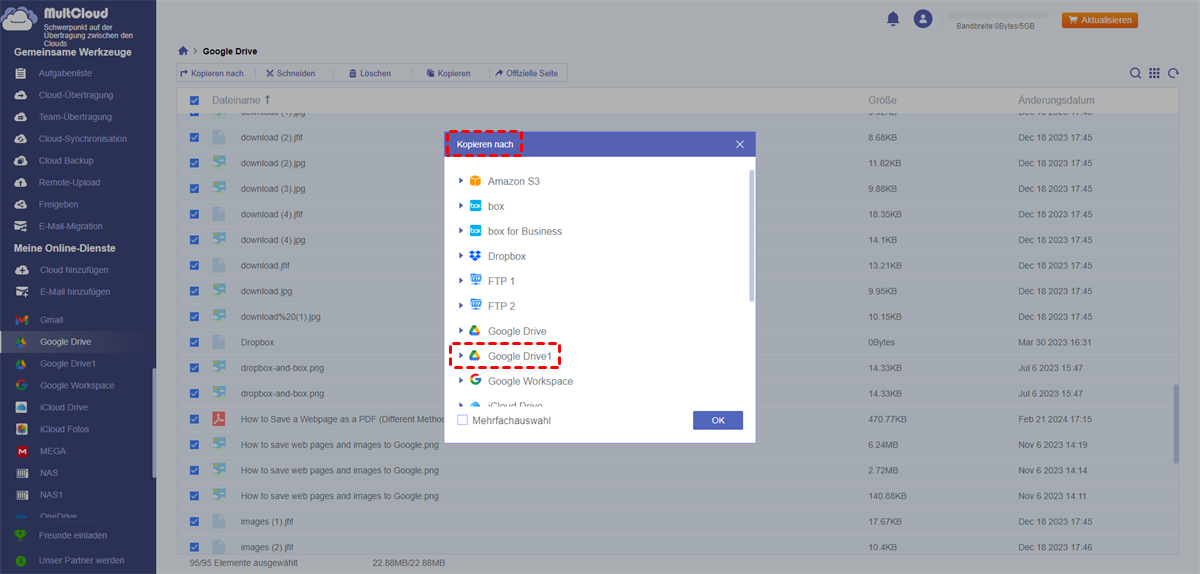The width and height of the screenshot is (1200, 574).
Task: Open the notification bell
Action: 892,19
